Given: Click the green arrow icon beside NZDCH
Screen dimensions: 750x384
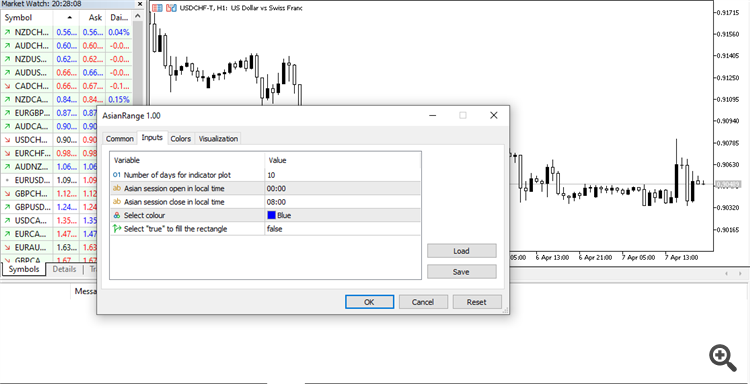Looking at the screenshot, I should [7, 33].
